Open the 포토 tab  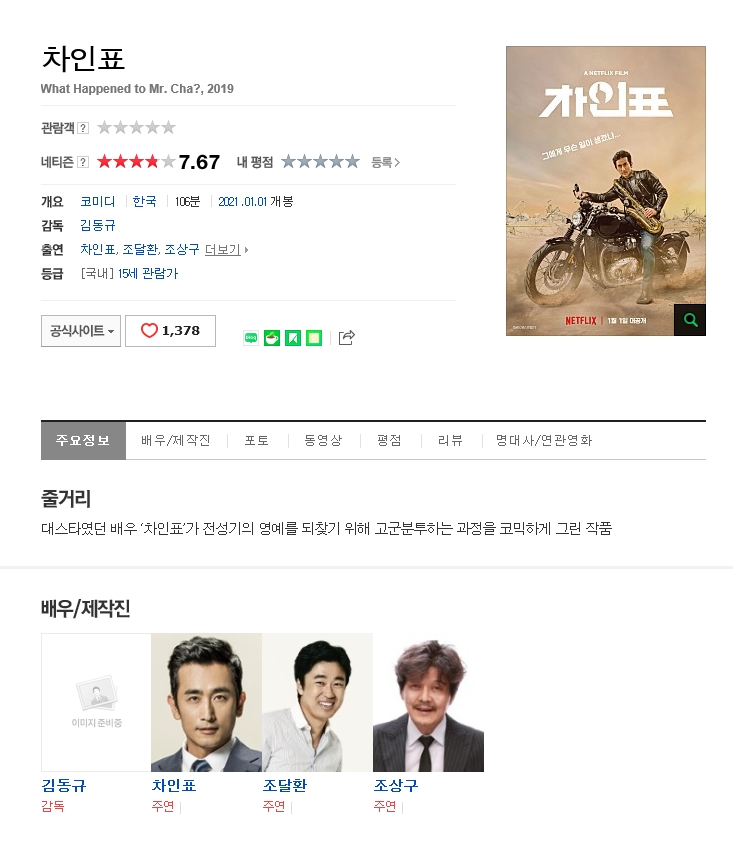point(257,440)
